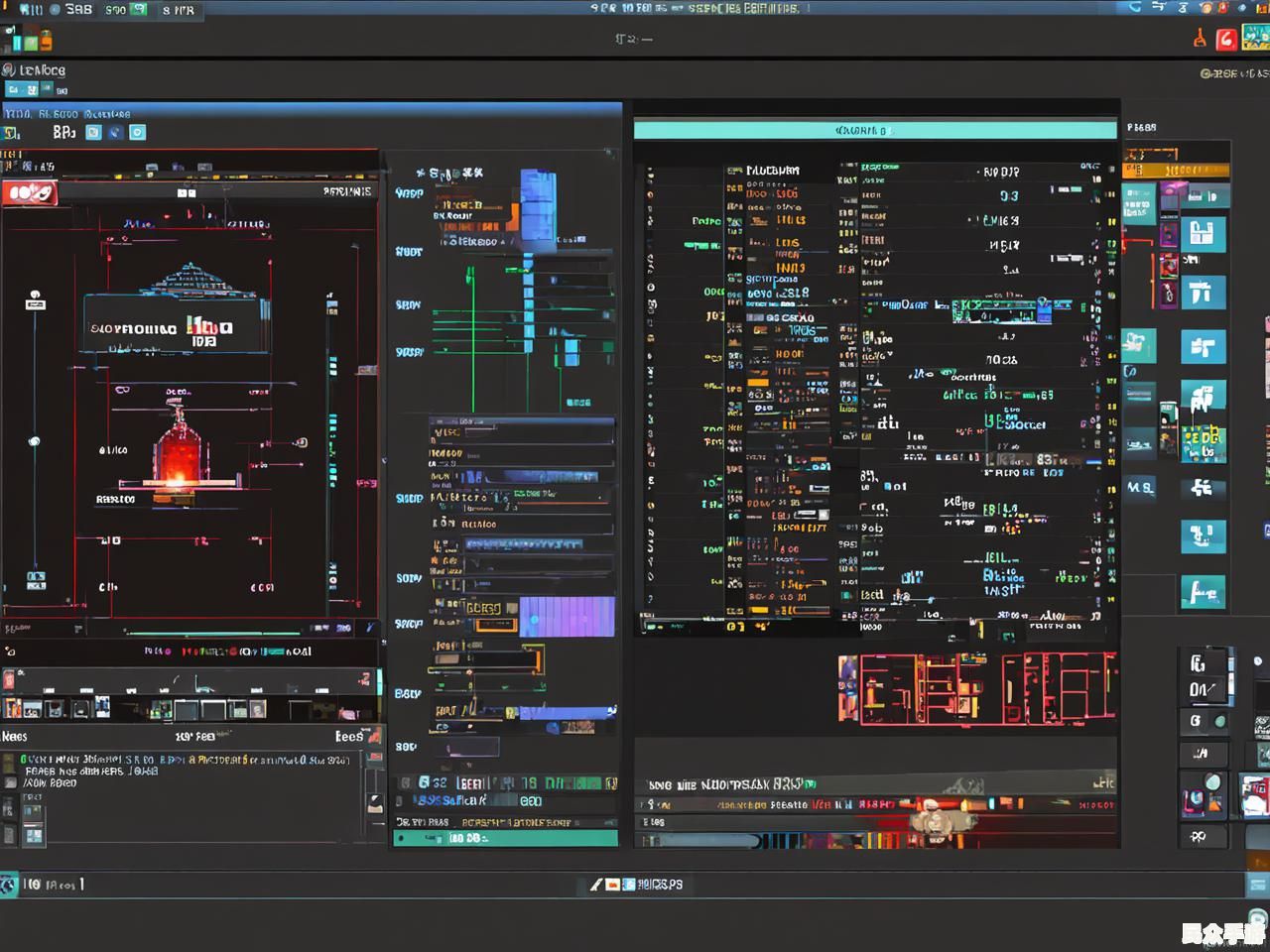Click the teal bar at the bottom of the middle panel
The image size is (1270, 952).
[x=506, y=838]
